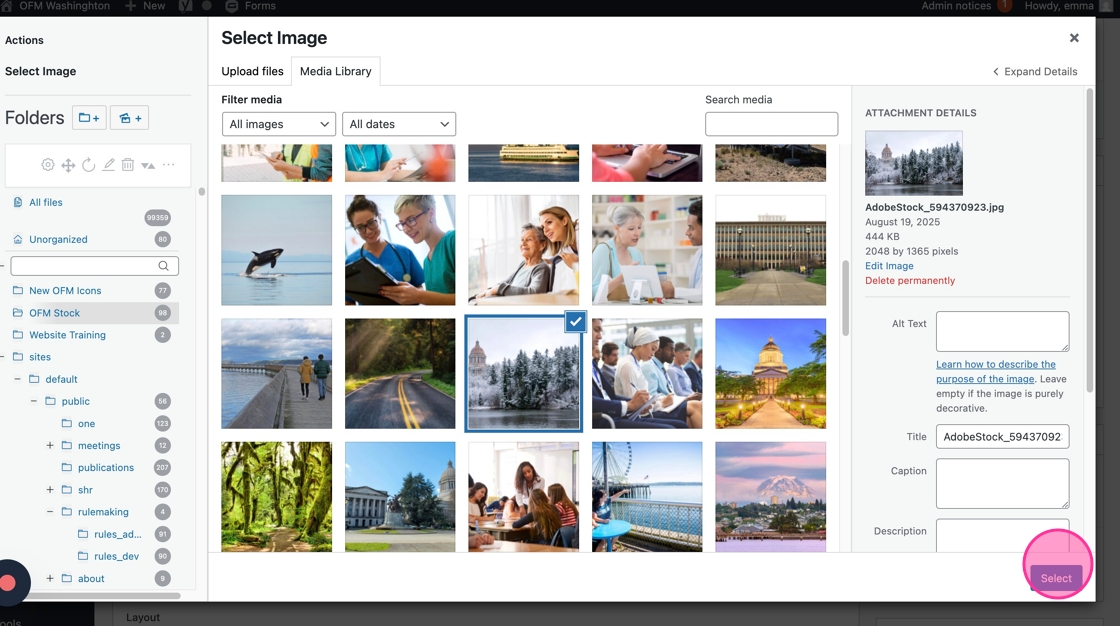Screen dimensions: 1120x626
Task: Click into the Caption textarea
Action: [x=1002, y=483]
